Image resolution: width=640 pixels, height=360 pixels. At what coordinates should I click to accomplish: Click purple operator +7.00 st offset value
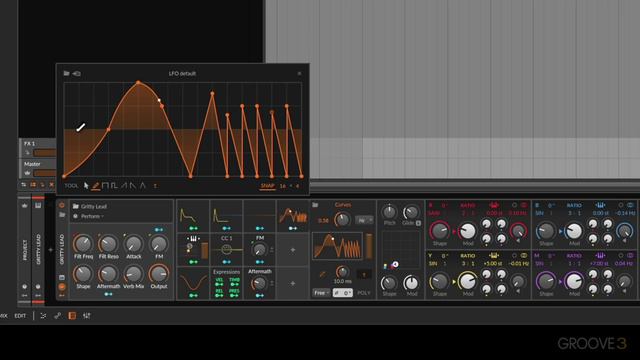(x=600, y=264)
